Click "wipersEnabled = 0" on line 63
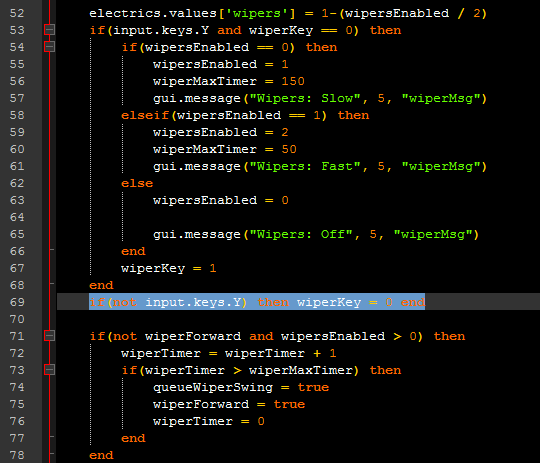 coord(221,200)
